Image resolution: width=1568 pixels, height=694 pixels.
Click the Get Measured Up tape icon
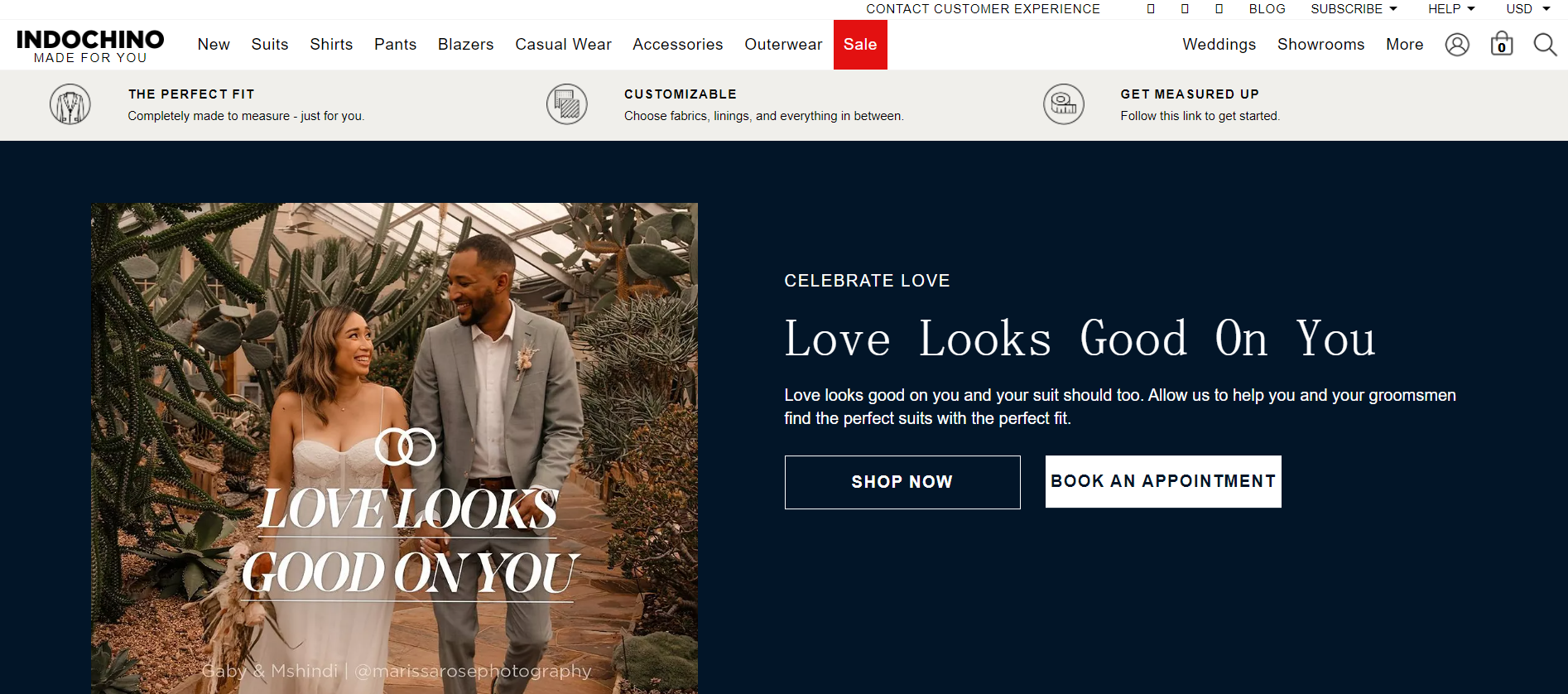[1064, 105]
